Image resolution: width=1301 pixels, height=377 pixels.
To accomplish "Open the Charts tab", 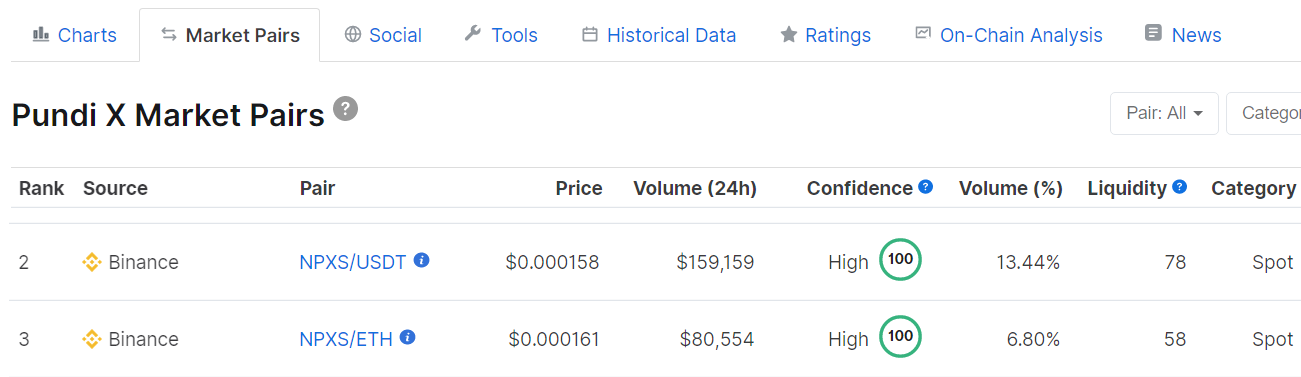I will [x=75, y=35].
